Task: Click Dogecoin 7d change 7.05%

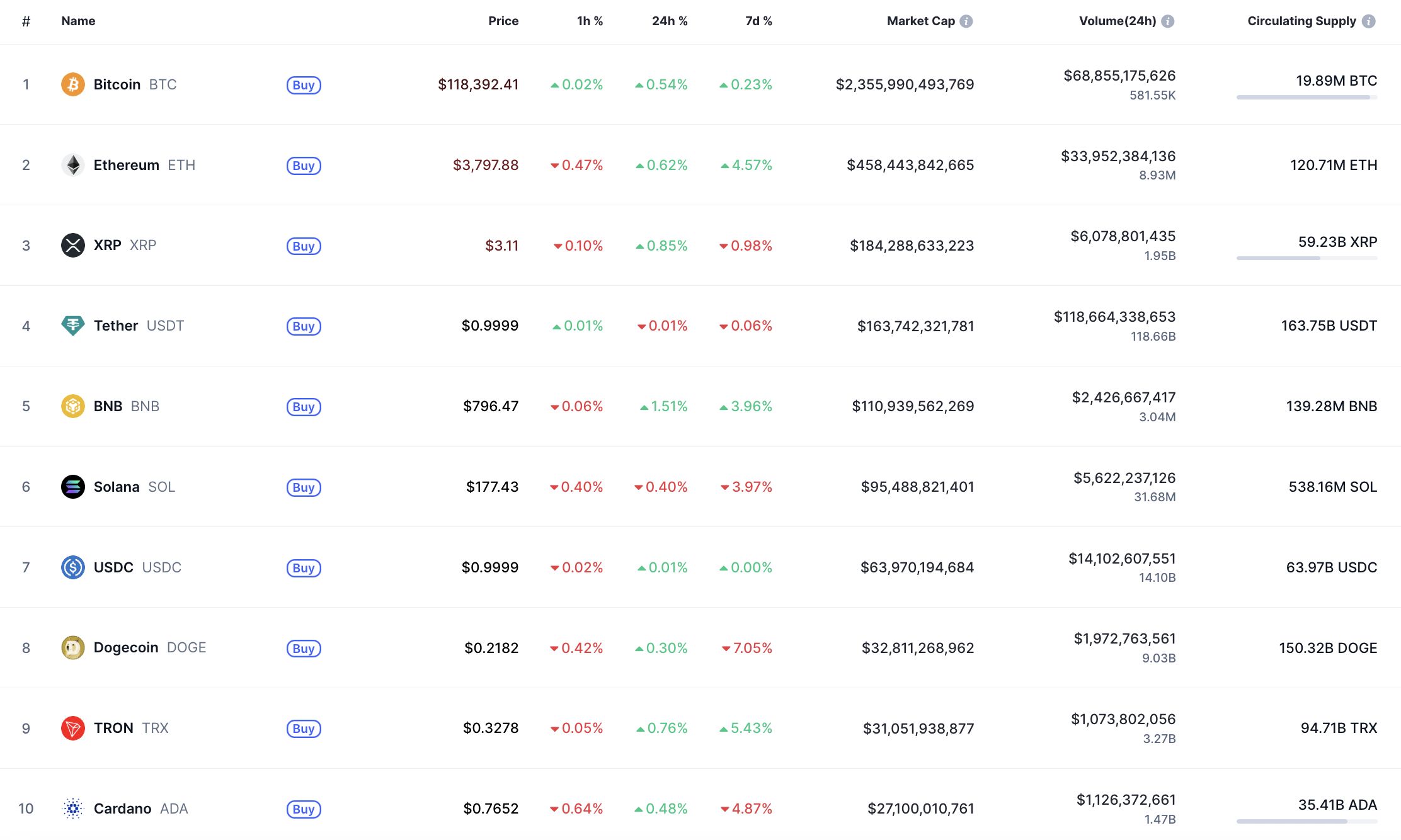Action: click(x=747, y=648)
